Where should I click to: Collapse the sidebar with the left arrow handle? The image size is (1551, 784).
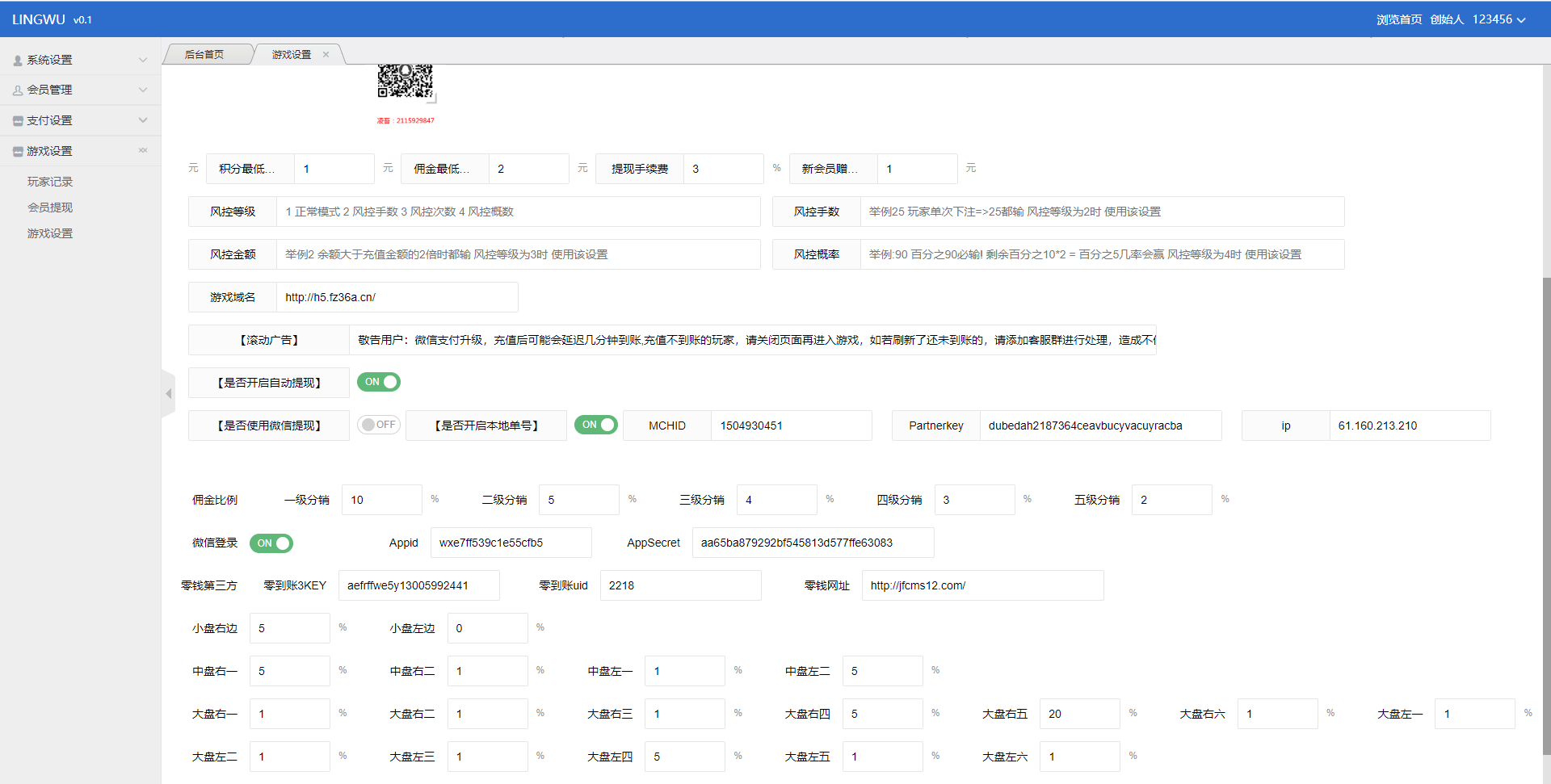[168, 394]
